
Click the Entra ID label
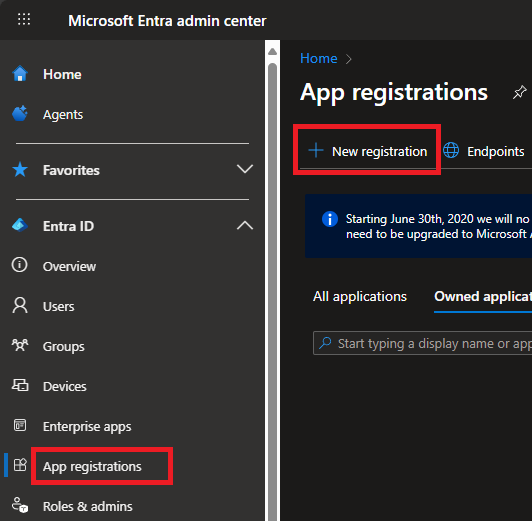click(68, 226)
